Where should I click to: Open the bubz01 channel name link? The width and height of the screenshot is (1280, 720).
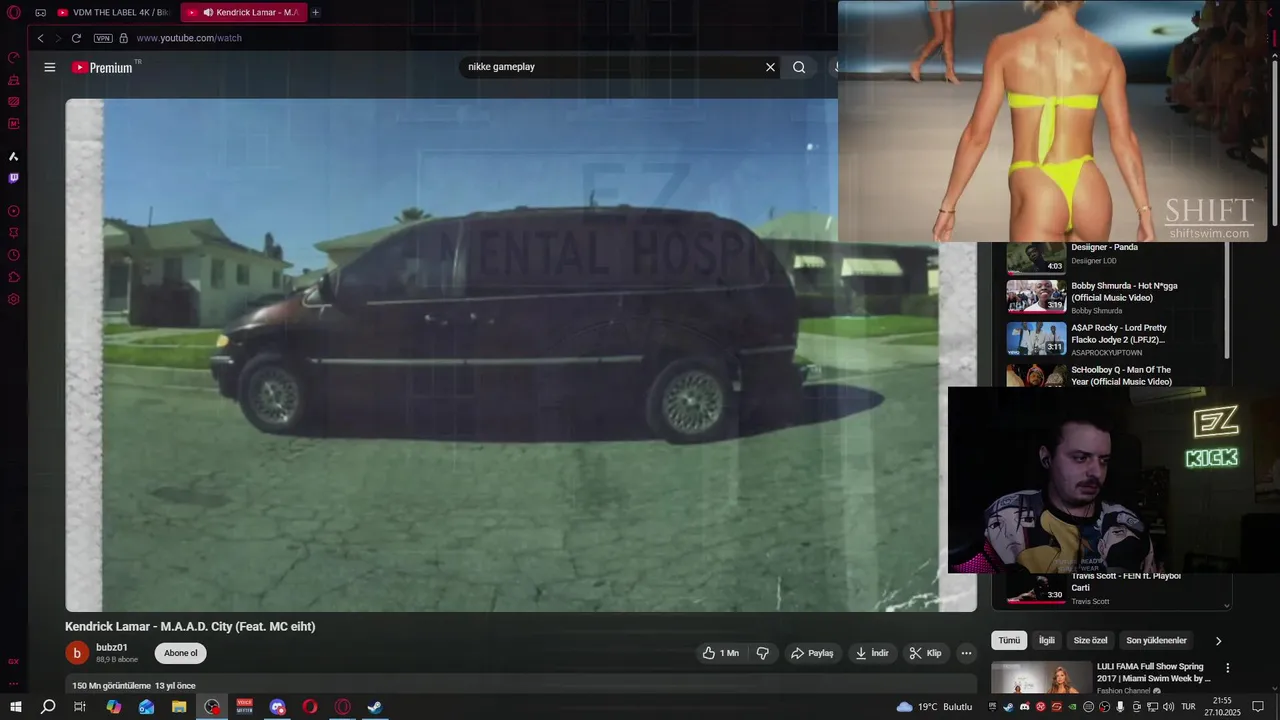point(112,647)
